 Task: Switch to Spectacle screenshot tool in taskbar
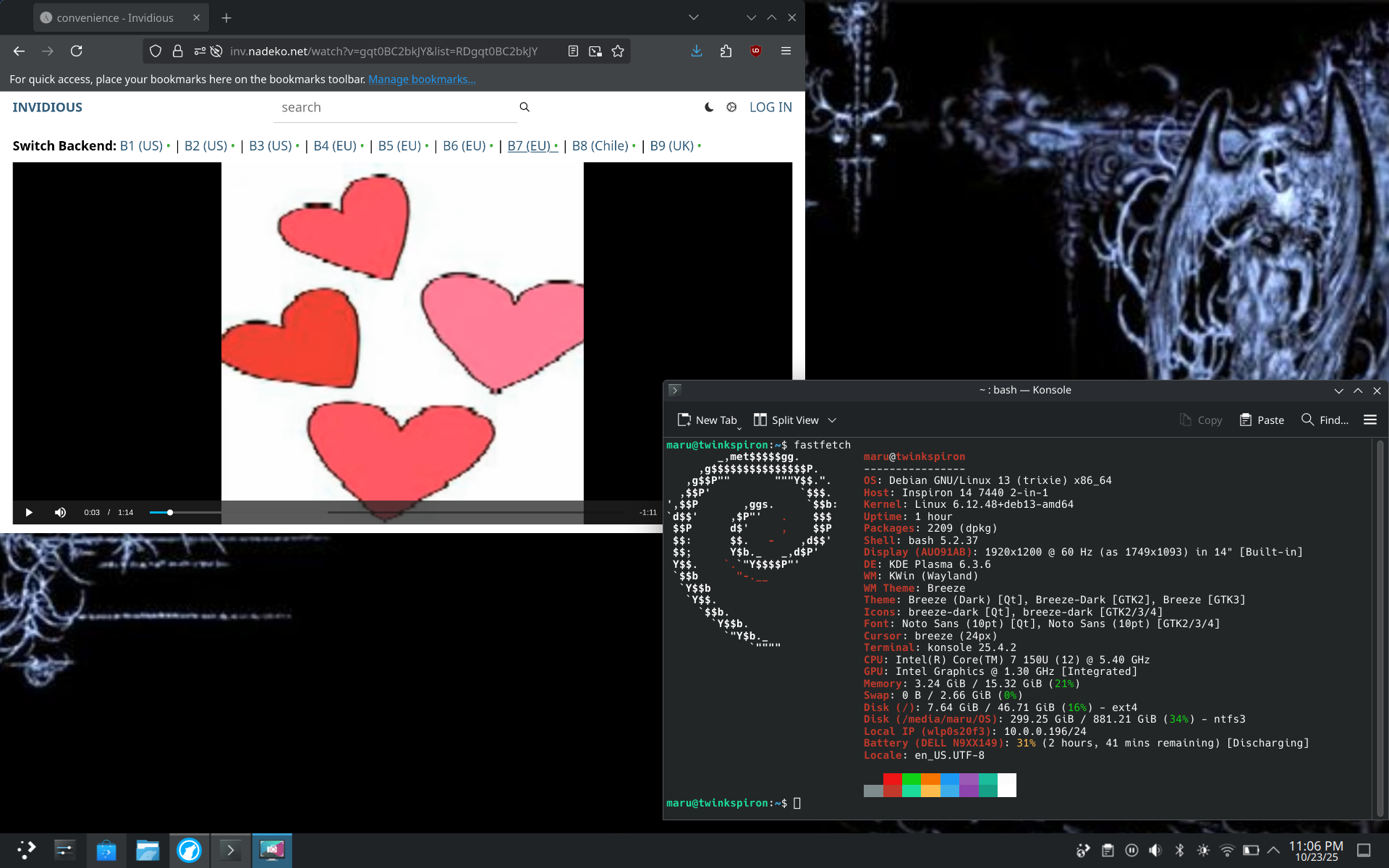point(272,851)
